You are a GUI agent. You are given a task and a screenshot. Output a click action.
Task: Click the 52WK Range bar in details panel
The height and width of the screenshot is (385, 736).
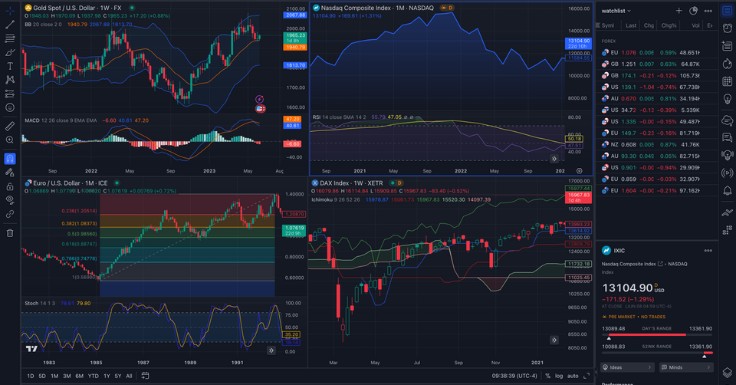[x=657, y=353]
